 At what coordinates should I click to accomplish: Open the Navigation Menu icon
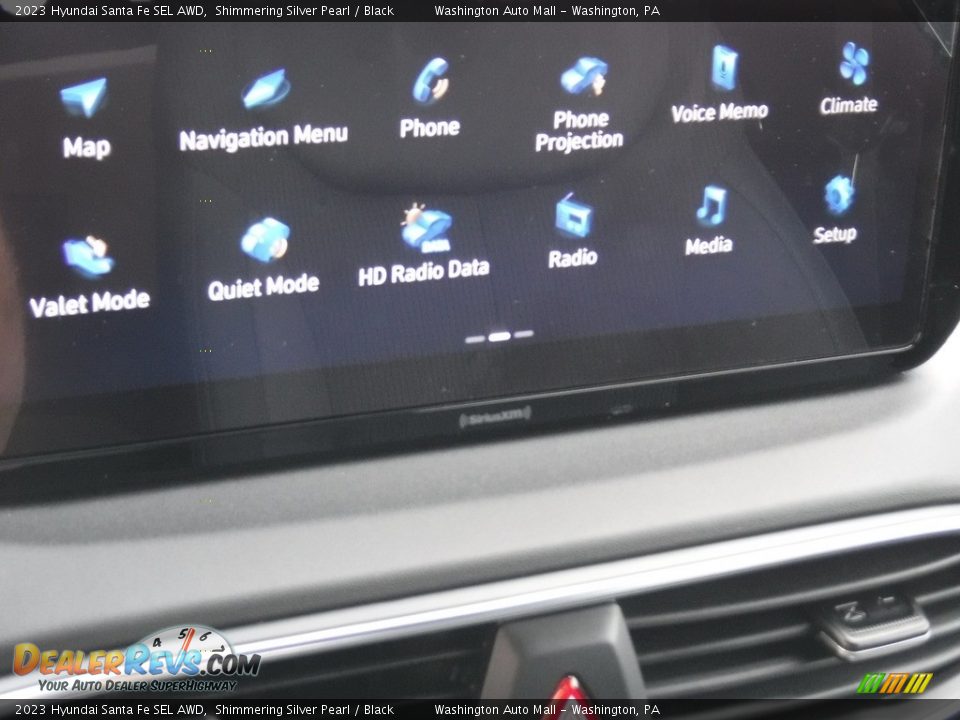[x=265, y=90]
